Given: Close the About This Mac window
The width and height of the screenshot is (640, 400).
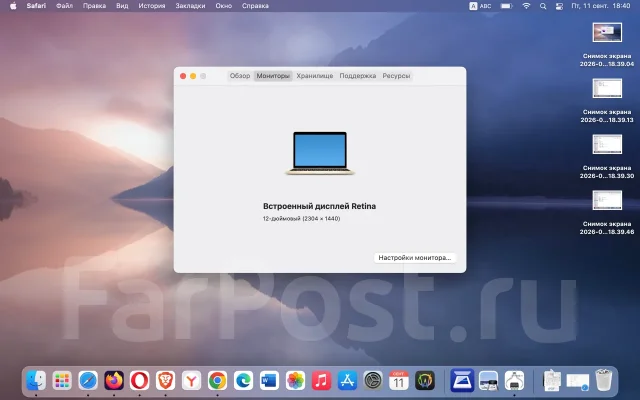Looking at the screenshot, I should [x=183, y=76].
